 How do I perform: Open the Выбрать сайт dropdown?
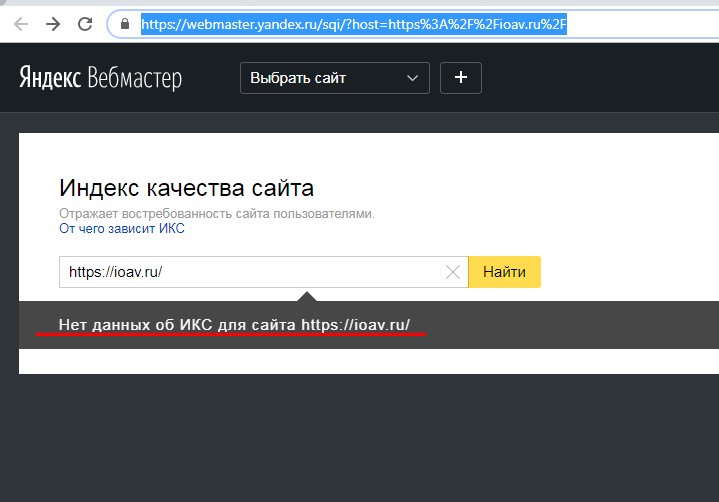pos(322,78)
